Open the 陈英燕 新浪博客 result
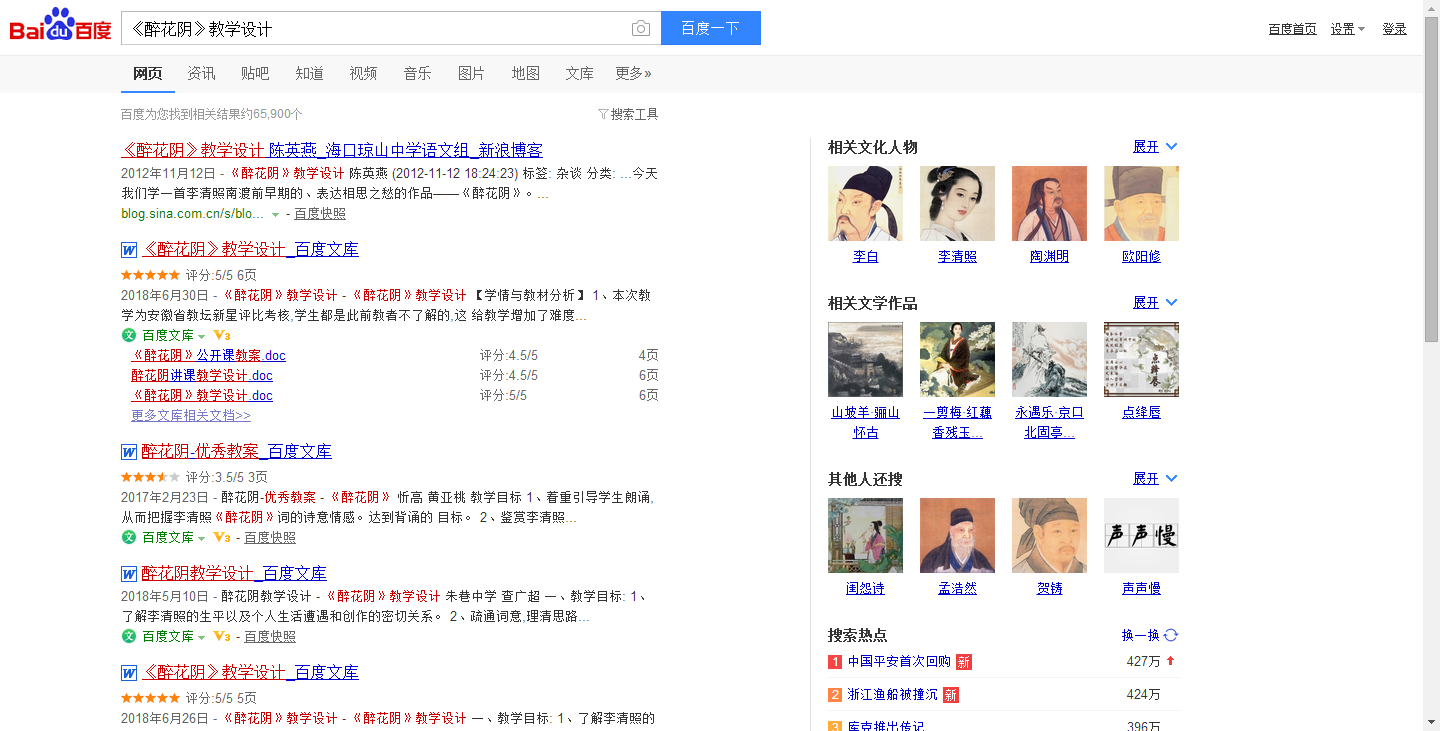 (332, 150)
